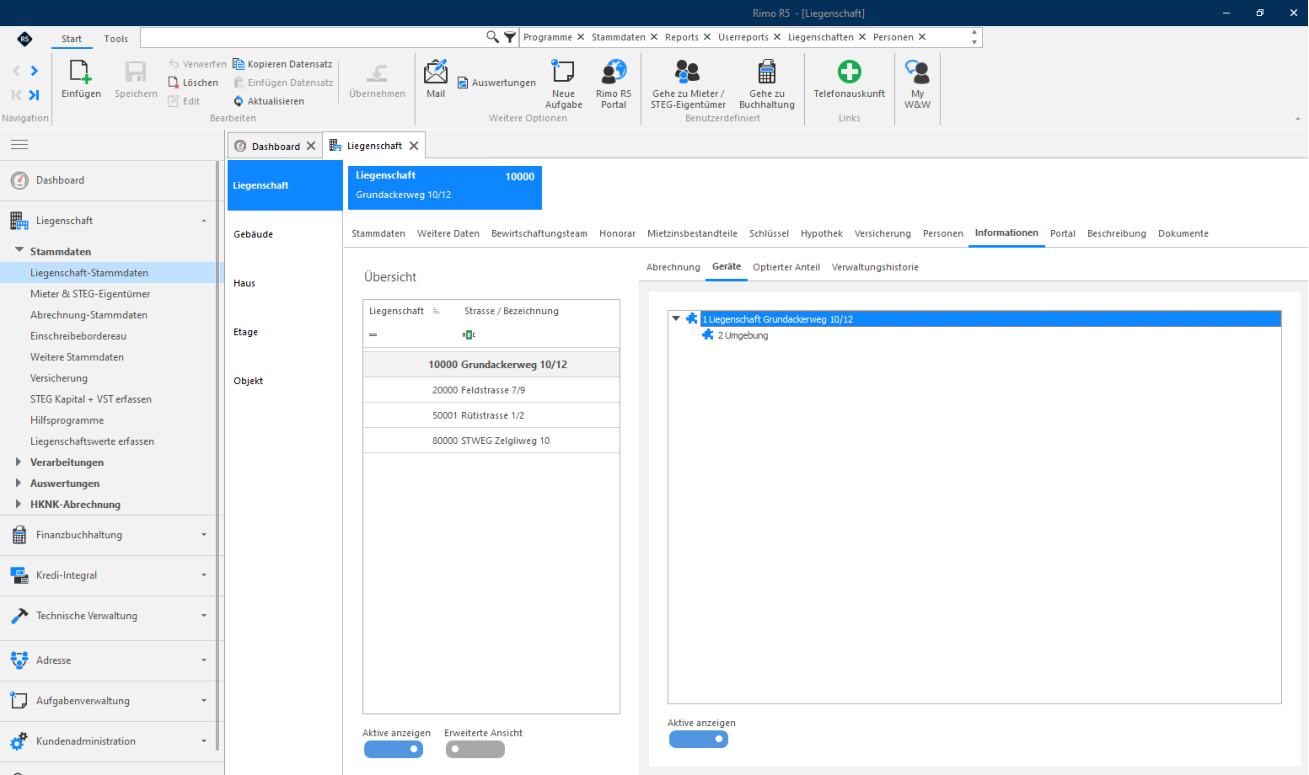
Task: Expand HKNK-Abrechnung sidebar group
Action: click(20, 504)
